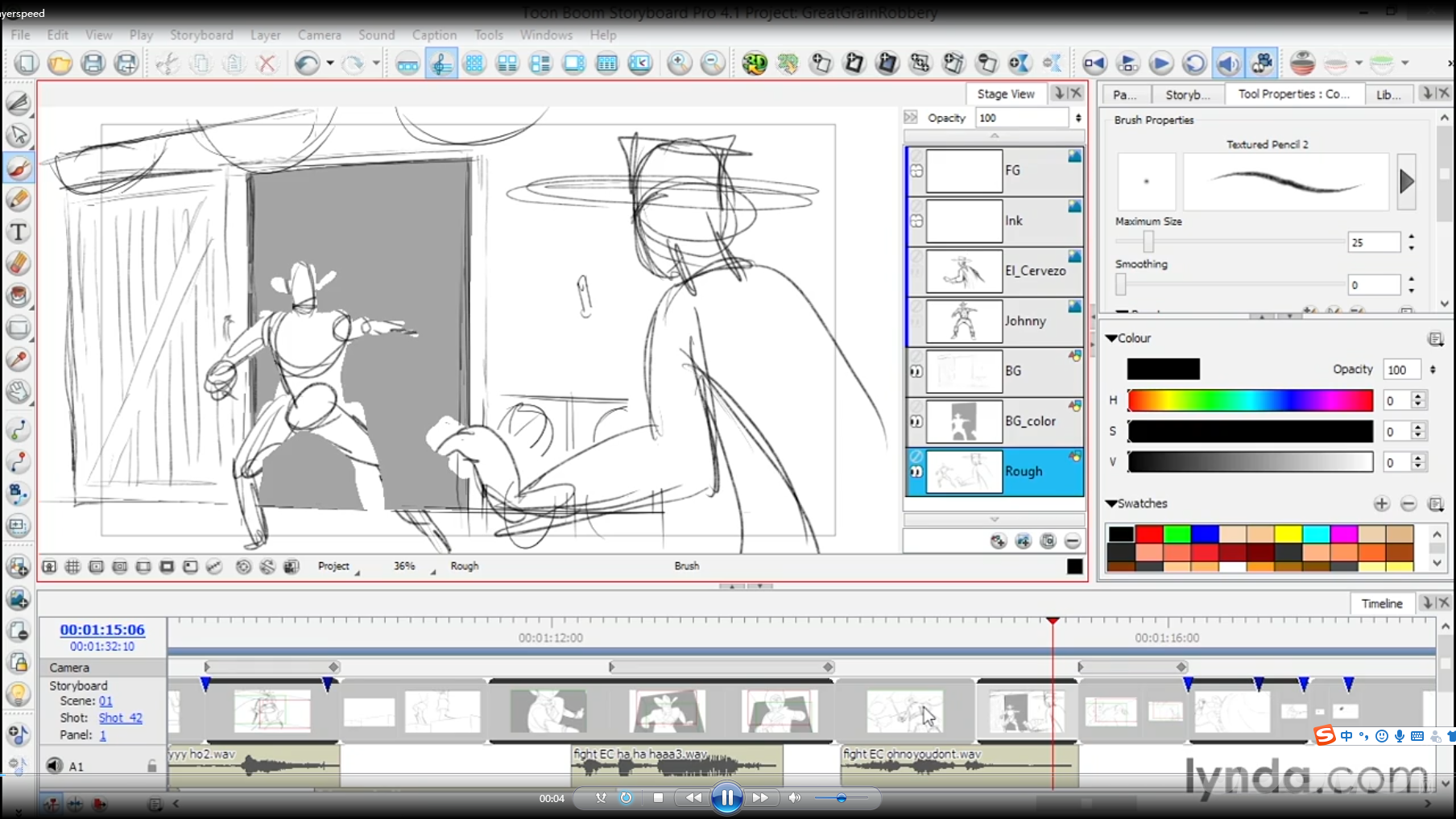Image resolution: width=1456 pixels, height=819 pixels.
Task: Add a new colour swatch with plus icon
Action: (x=1381, y=504)
